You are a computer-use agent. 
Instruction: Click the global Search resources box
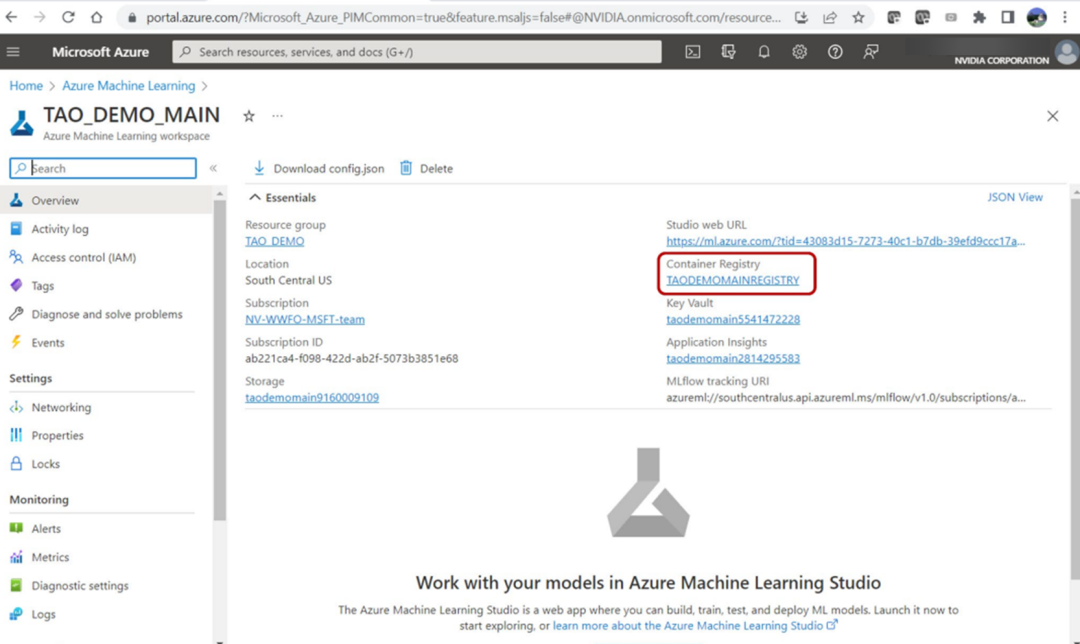click(417, 52)
